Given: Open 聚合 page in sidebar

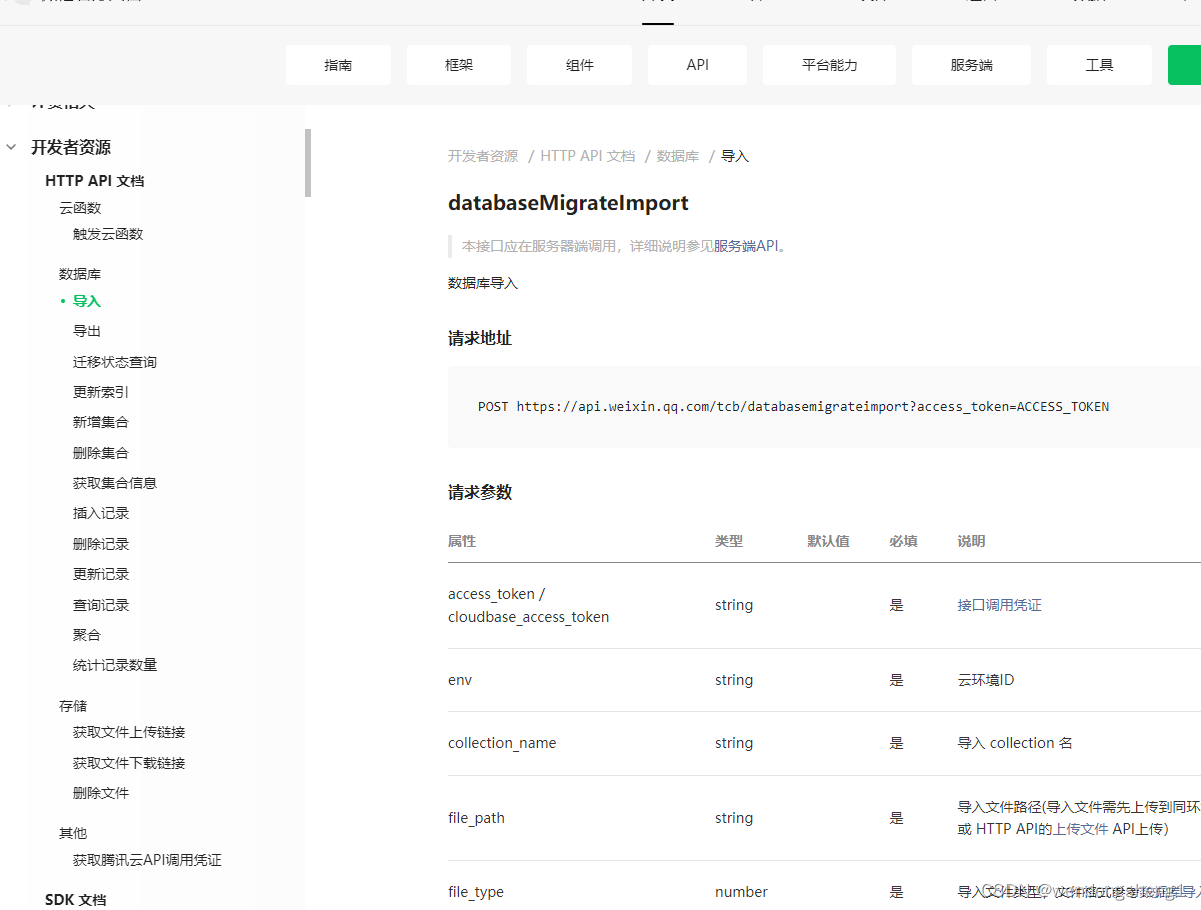Looking at the screenshot, I should click(x=87, y=635).
